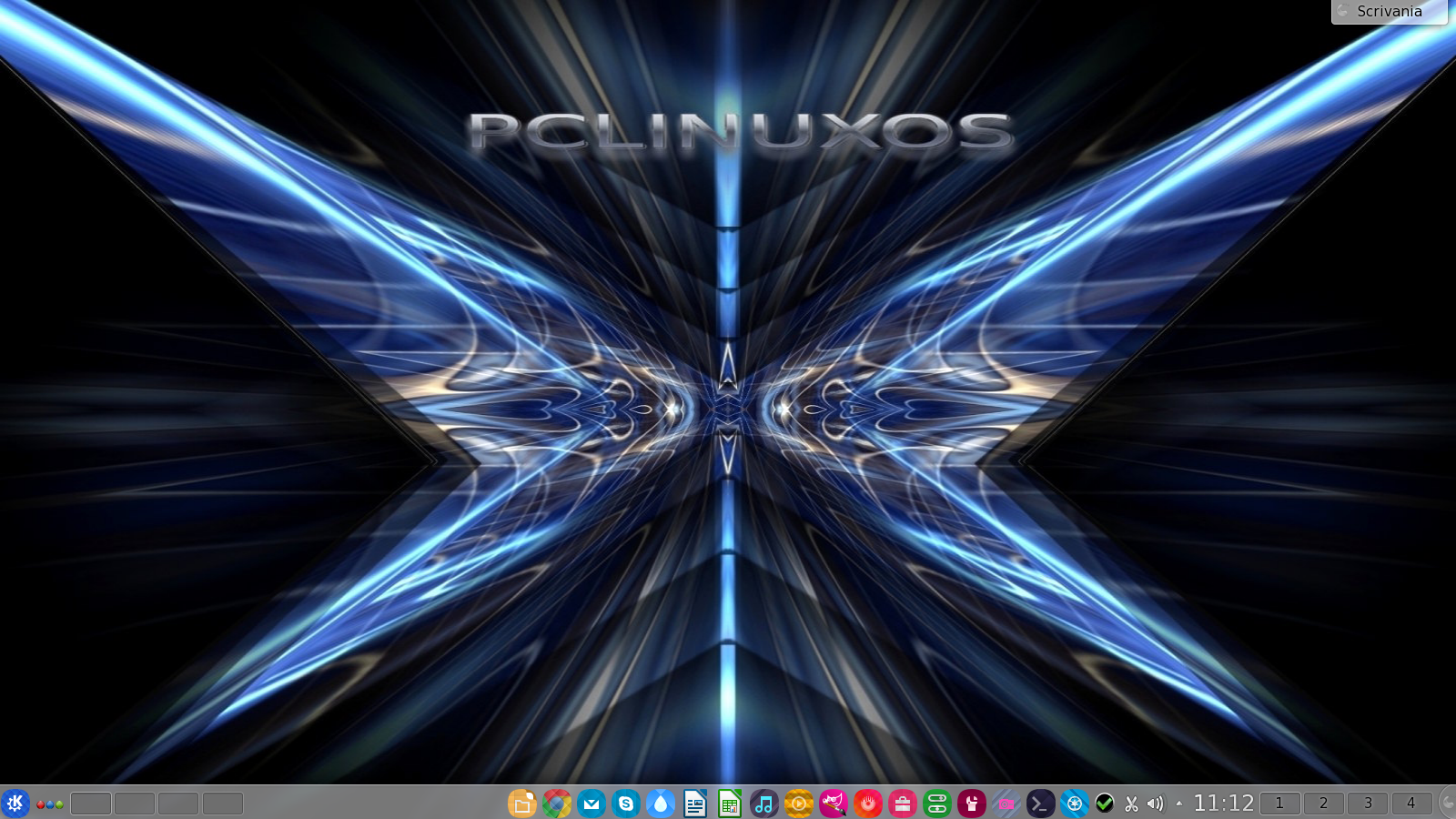Image resolution: width=1456 pixels, height=819 pixels.
Task: Open the GIMP image editor icon
Action: click(834, 804)
